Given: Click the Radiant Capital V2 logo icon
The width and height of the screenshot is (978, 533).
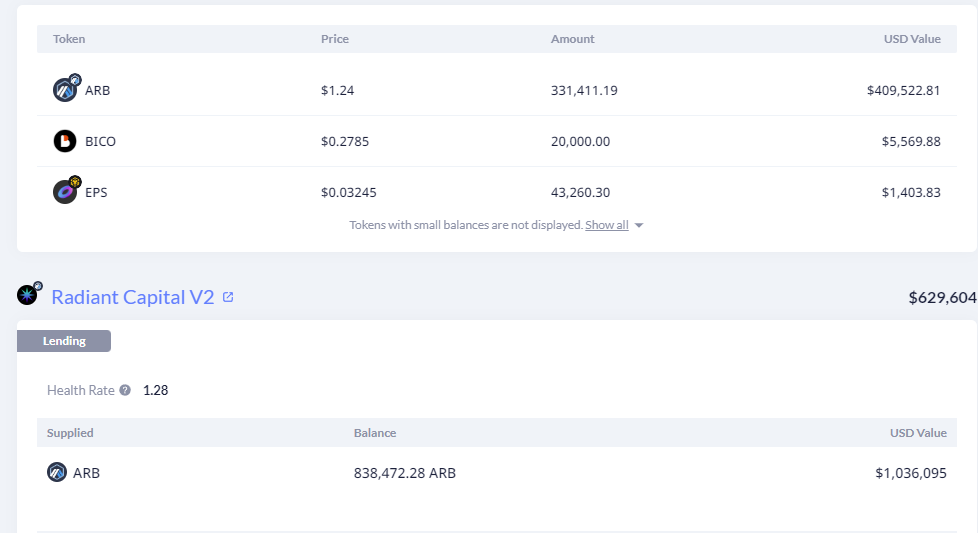Looking at the screenshot, I should 28,295.
